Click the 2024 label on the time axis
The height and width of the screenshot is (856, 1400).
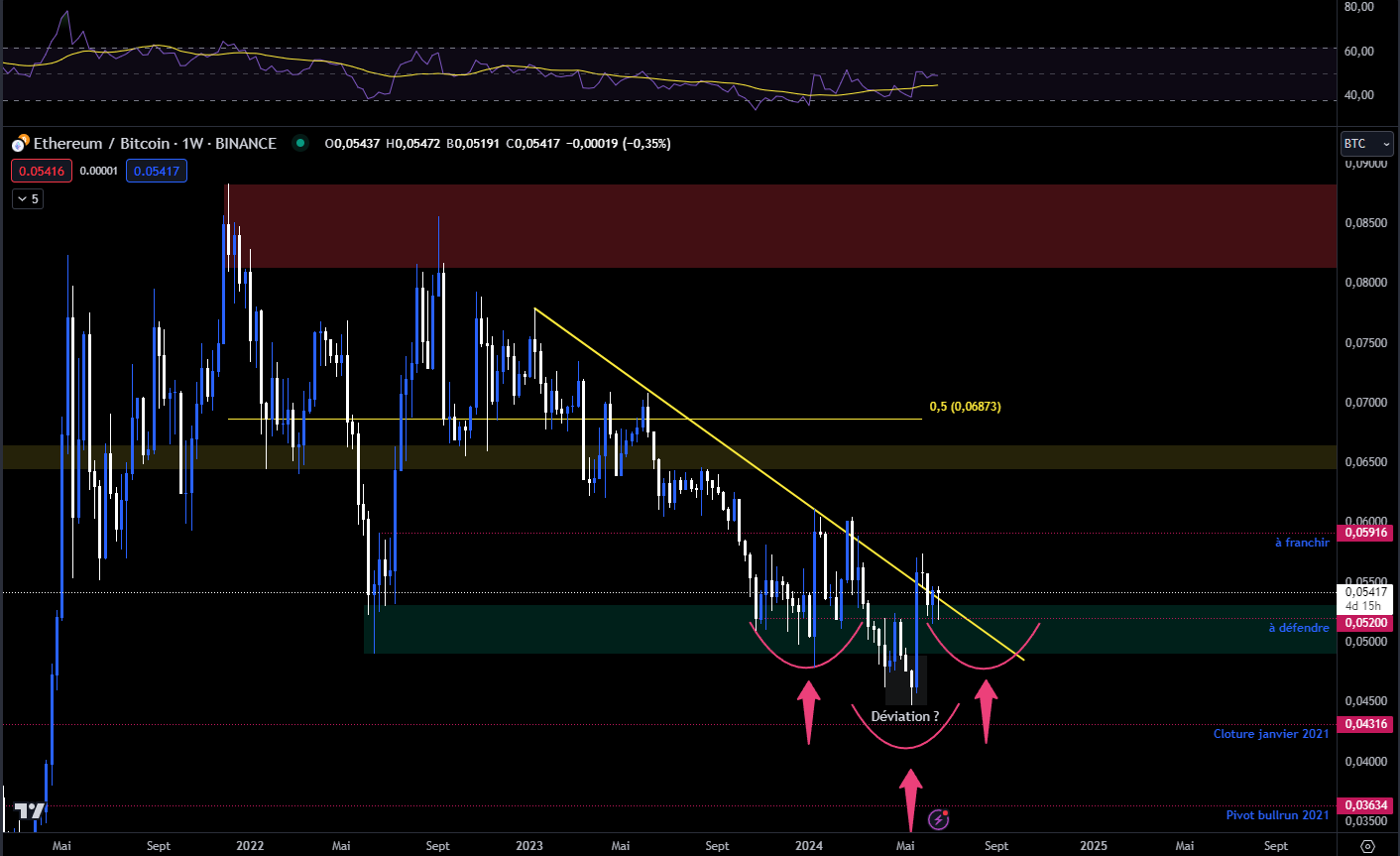click(x=808, y=846)
